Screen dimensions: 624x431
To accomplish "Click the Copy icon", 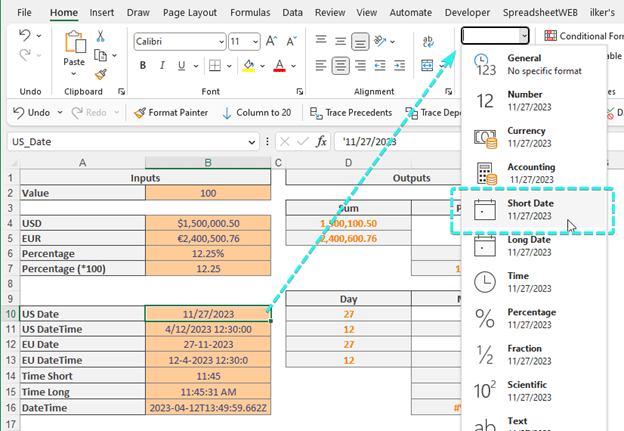I will coord(100,55).
